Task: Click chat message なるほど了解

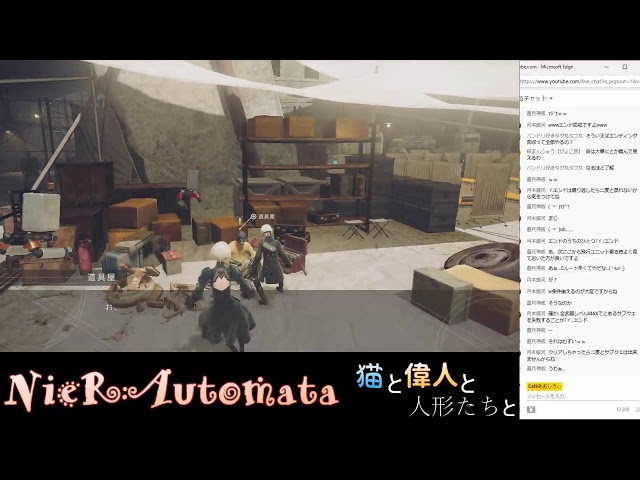Action: [600, 168]
